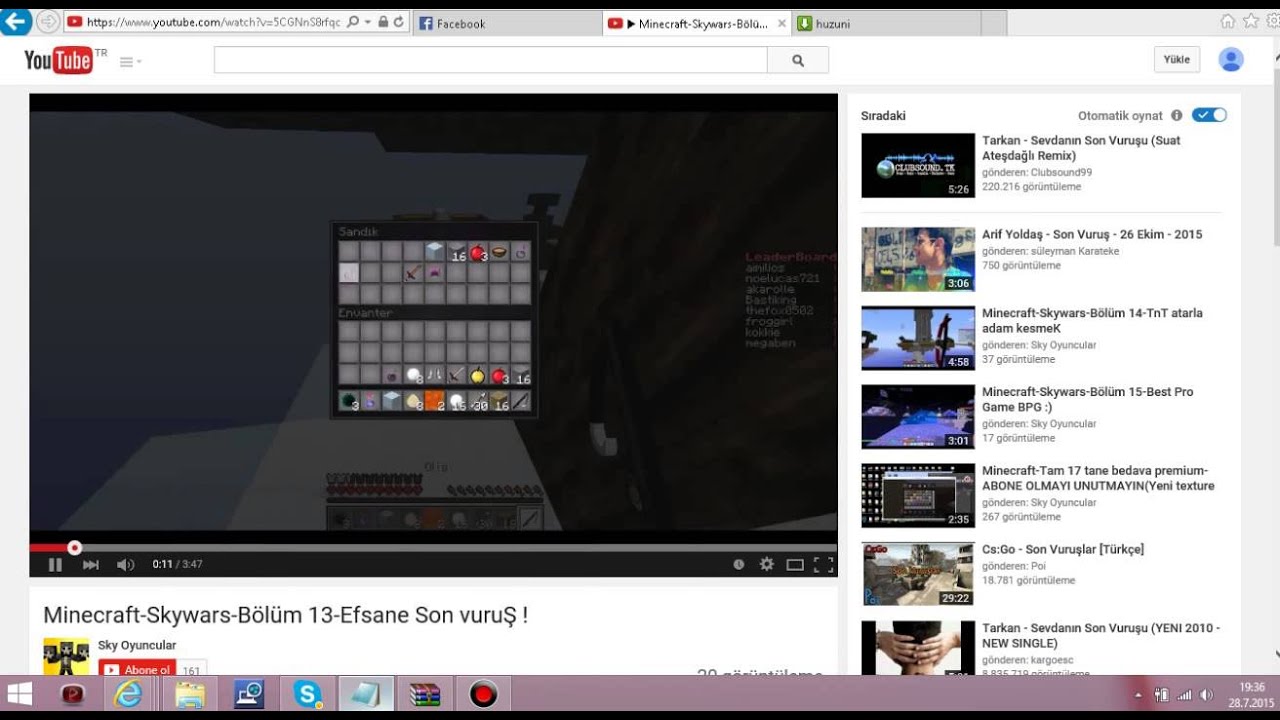
Task: Switch to the huzuni tab
Action: 886,23
